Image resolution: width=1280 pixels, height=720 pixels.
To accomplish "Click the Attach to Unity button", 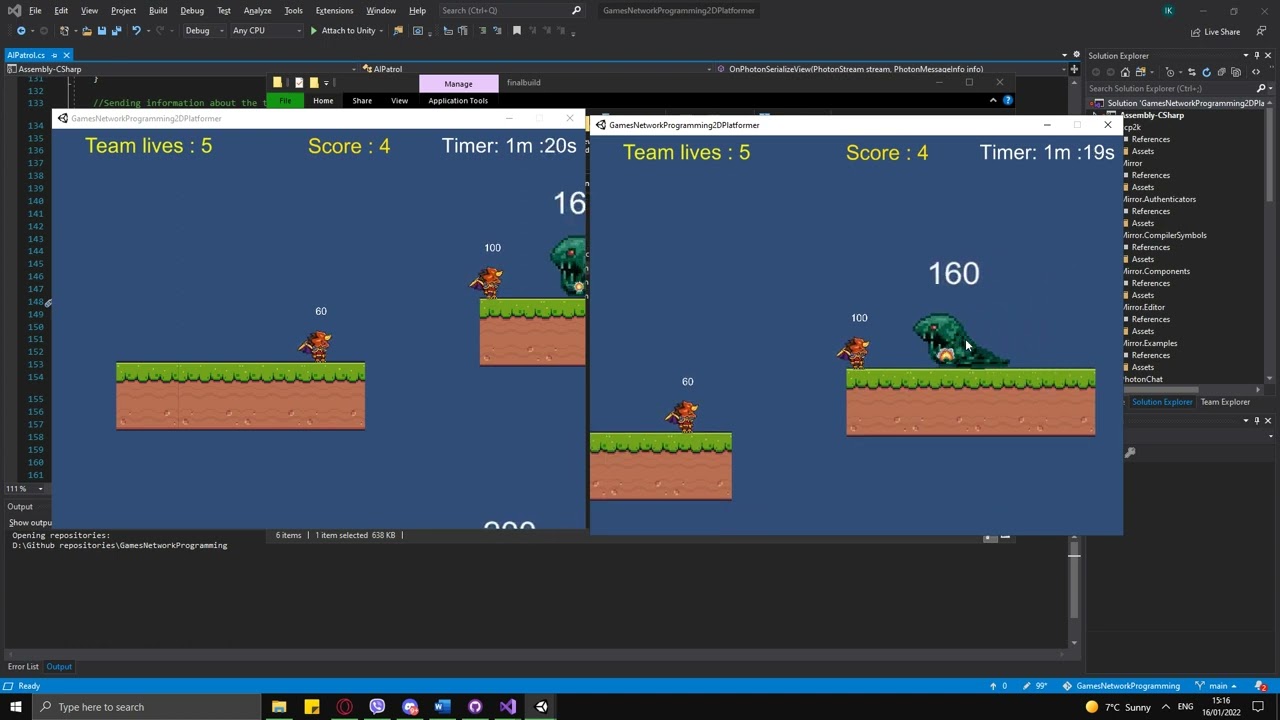I will 342,31.
